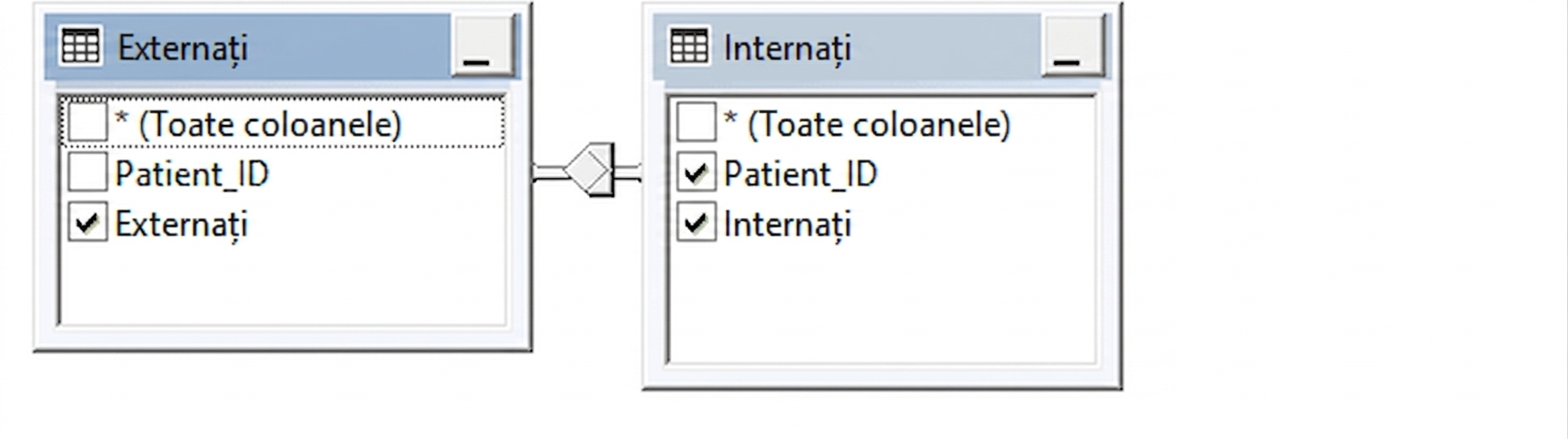Select '* (Toate coloanele)' row label in Internați

(867, 124)
